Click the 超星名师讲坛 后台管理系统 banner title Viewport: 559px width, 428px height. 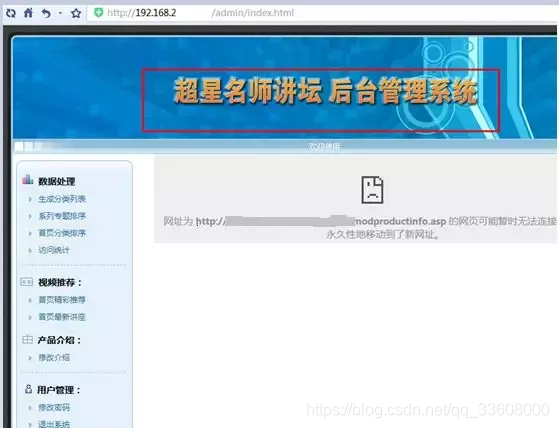pyautogui.click(x=325, y=92)
